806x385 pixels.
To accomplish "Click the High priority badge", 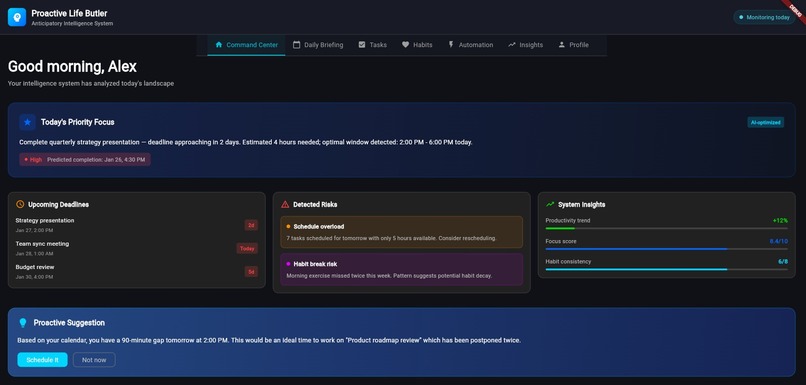I will click(x=33, y=160).
